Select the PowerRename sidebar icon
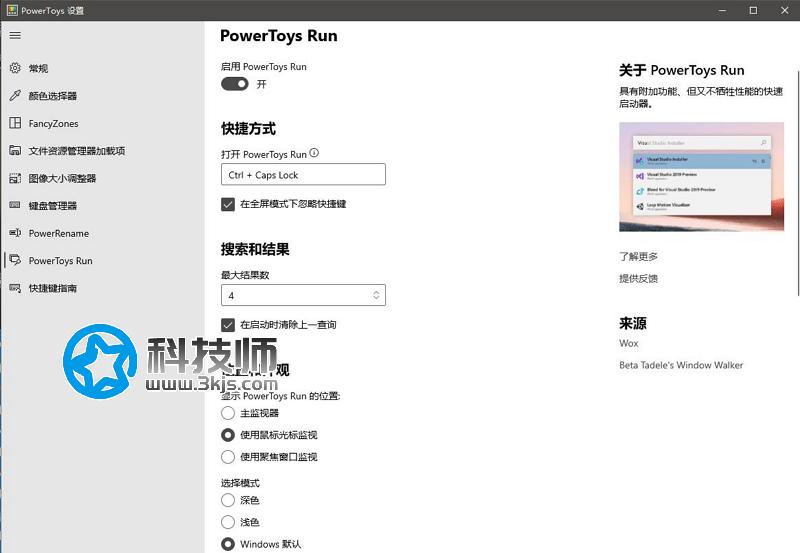The width and height of the screenshot is (800, 553). (x=15, y=233)
